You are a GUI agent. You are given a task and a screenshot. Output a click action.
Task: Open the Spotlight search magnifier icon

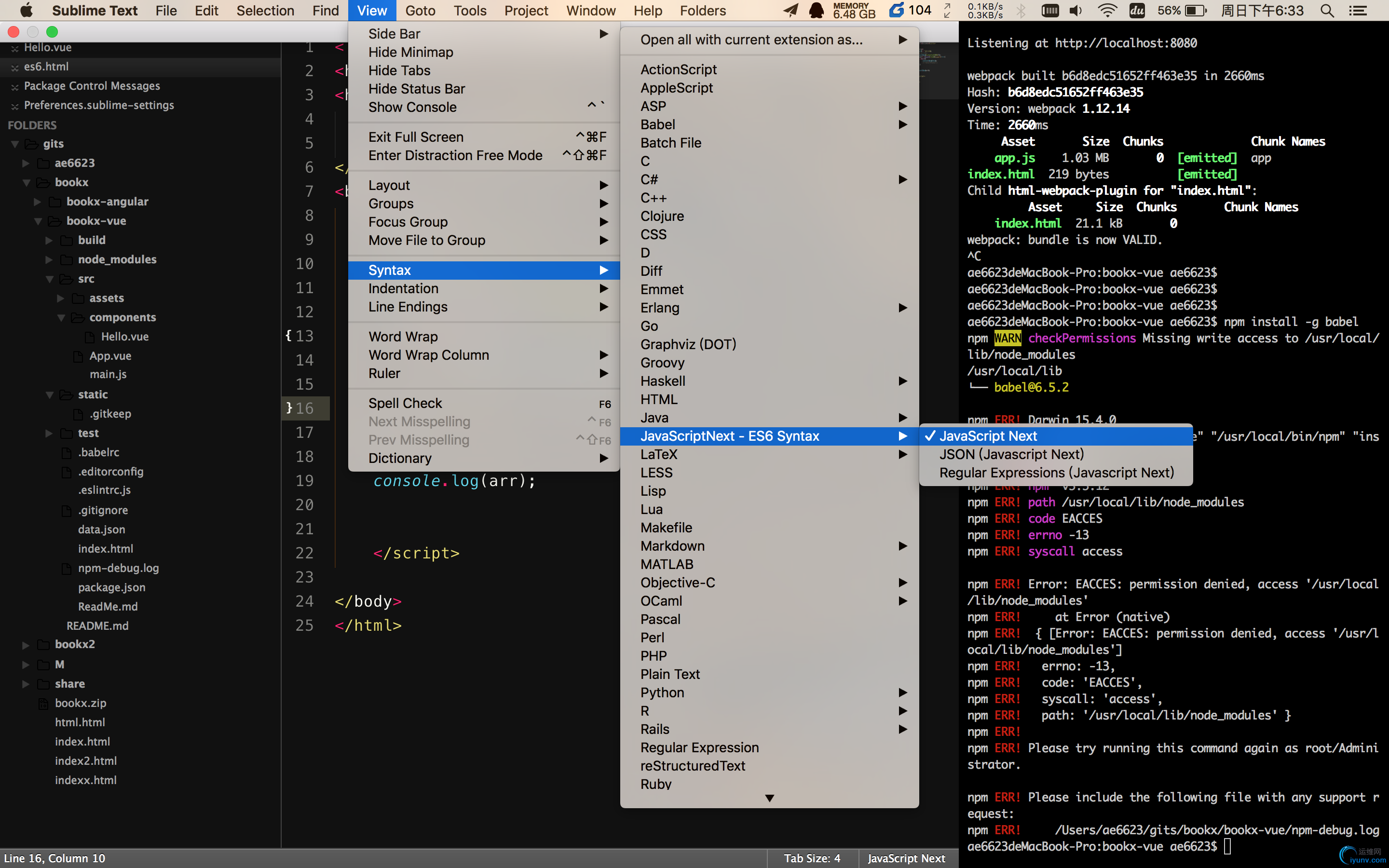(x=1326, y=10)
